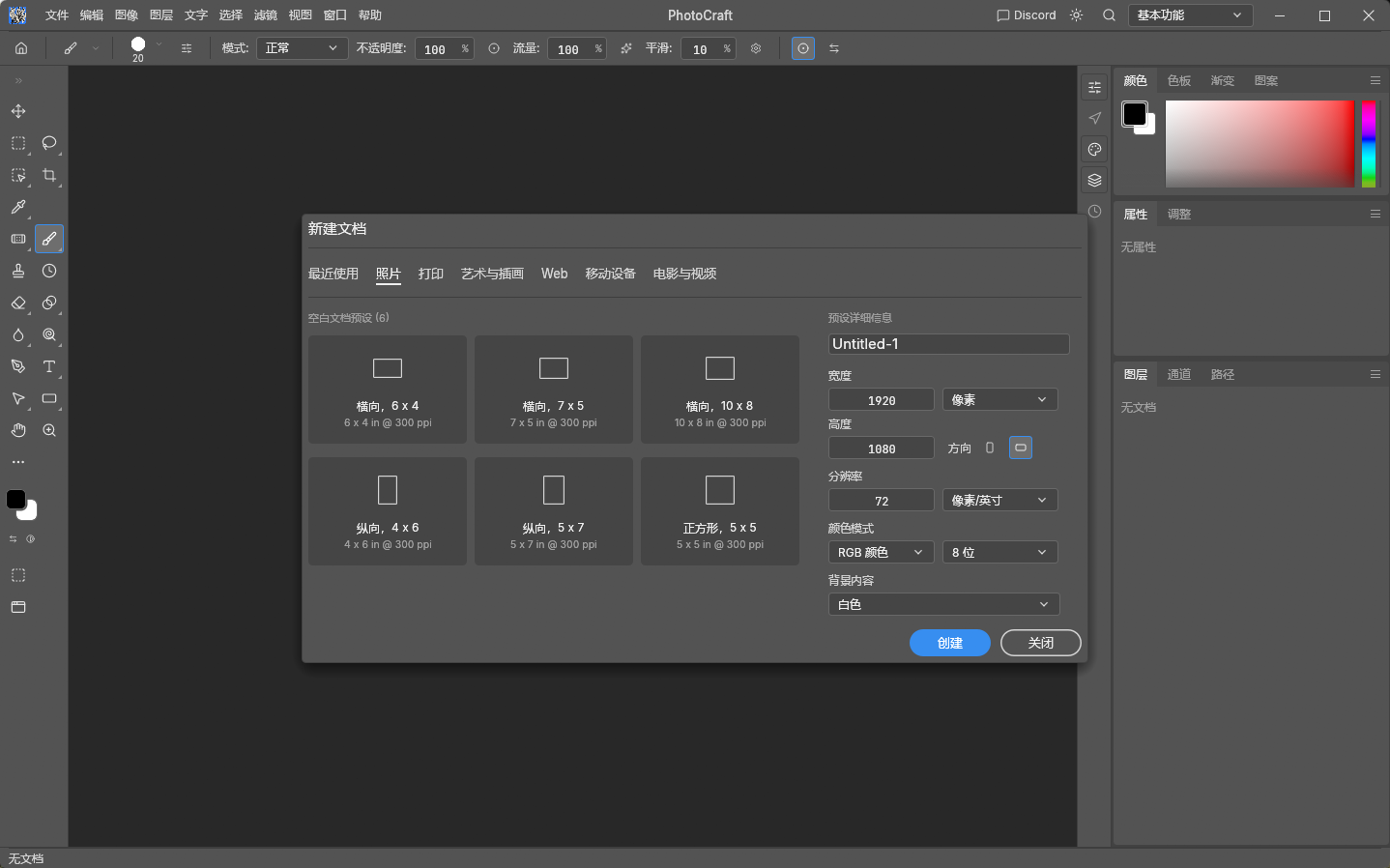Switch to the 通道 panel tab
This screenshot has width=1390, height=868.
(1179, 374)
